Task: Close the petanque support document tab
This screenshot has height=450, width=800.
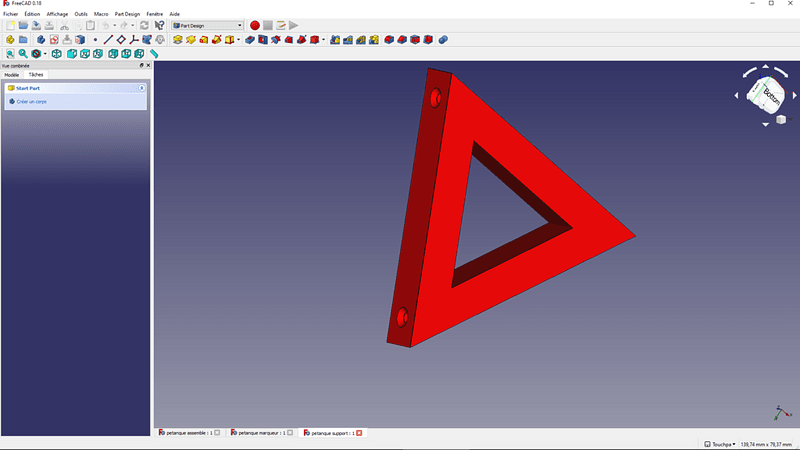Action: coord(359,433)
